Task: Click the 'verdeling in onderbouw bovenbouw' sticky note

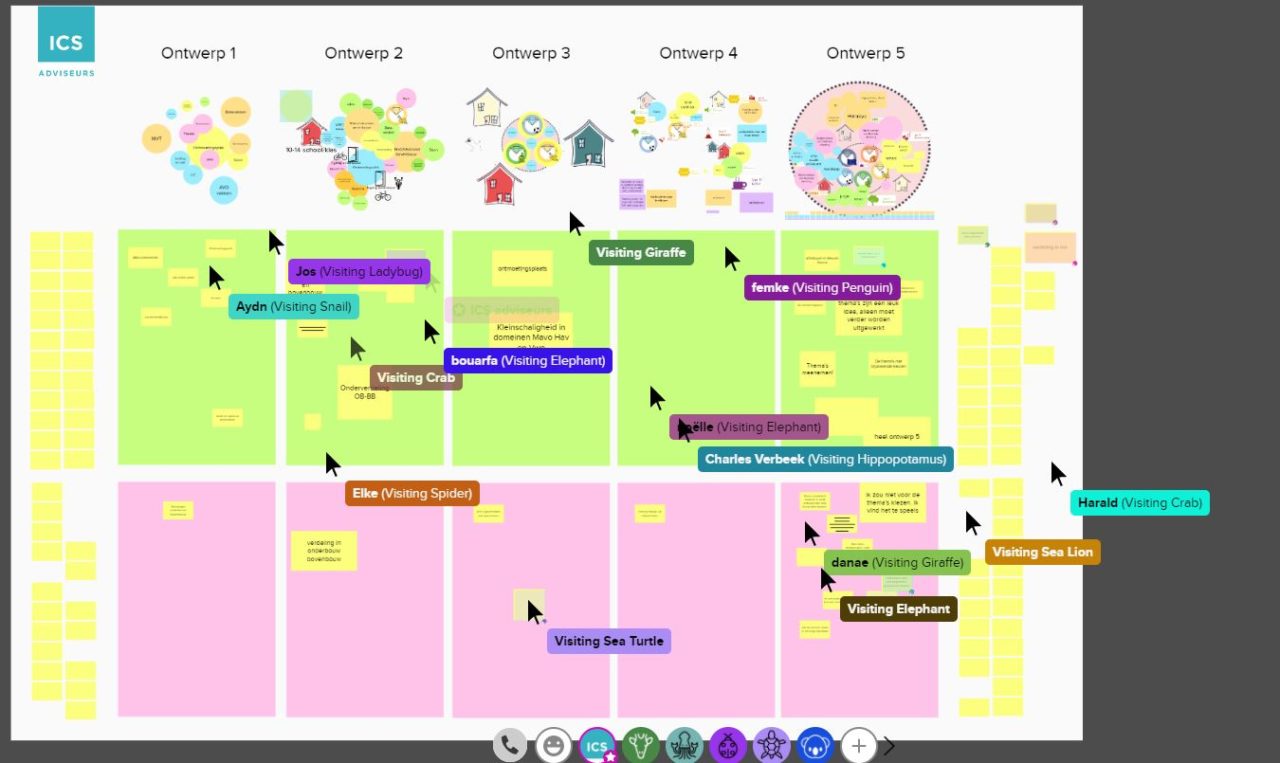Action: [x=323, y=551]
